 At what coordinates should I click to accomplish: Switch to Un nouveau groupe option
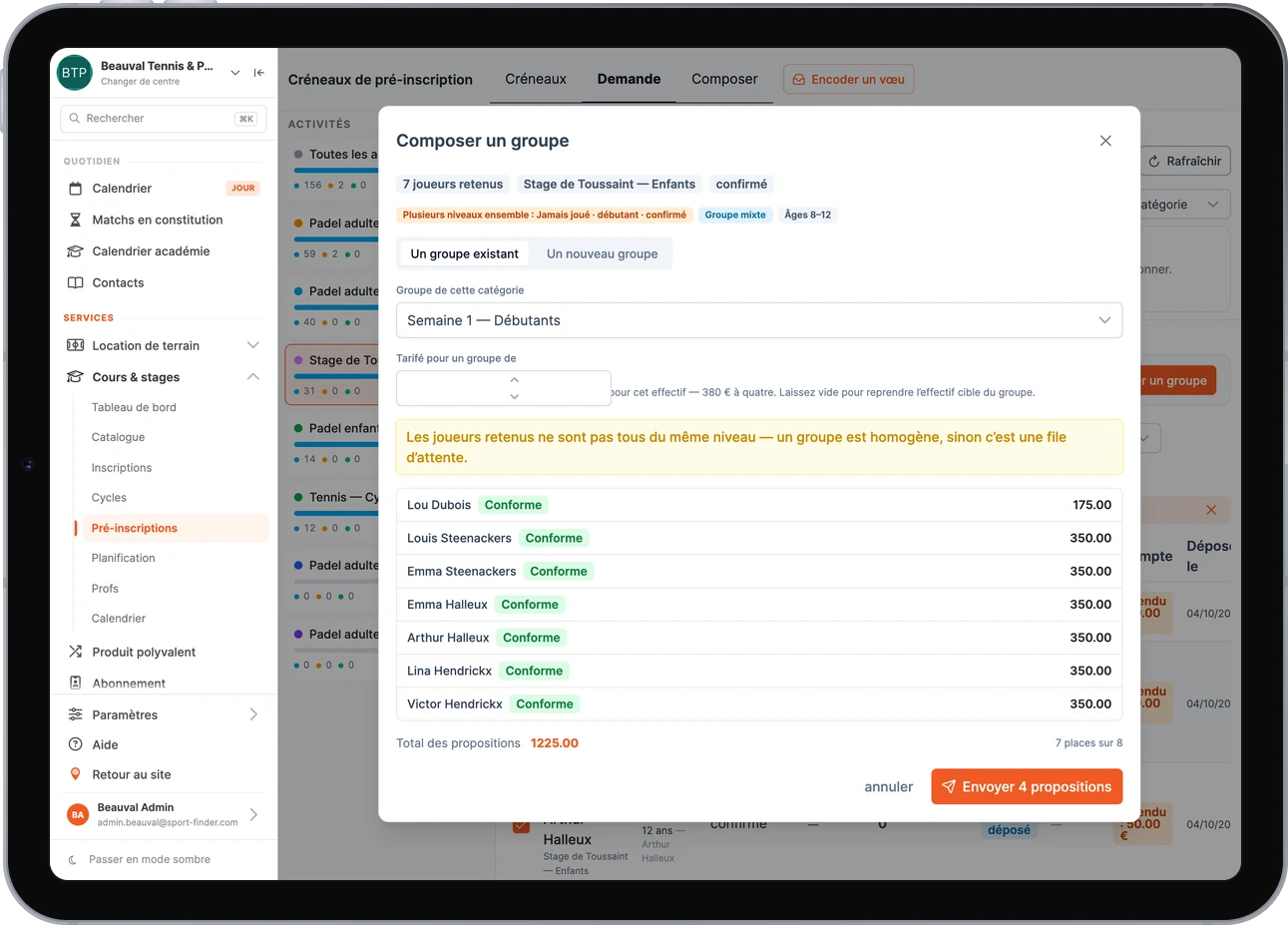(602, 253)
